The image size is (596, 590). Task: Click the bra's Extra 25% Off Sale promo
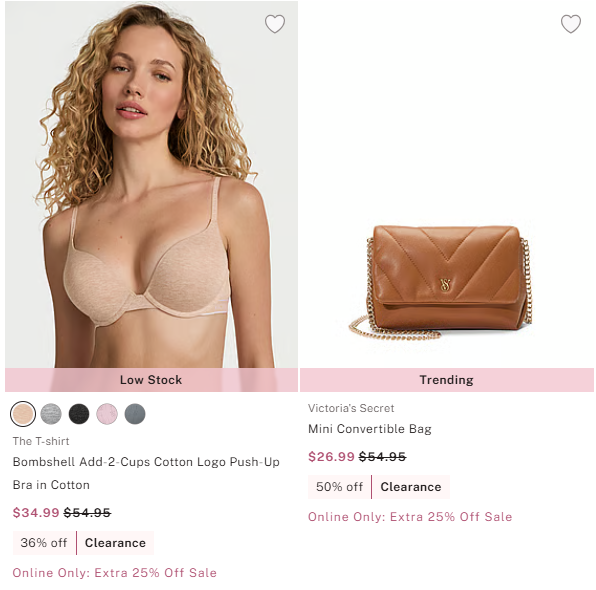point(114,573)
